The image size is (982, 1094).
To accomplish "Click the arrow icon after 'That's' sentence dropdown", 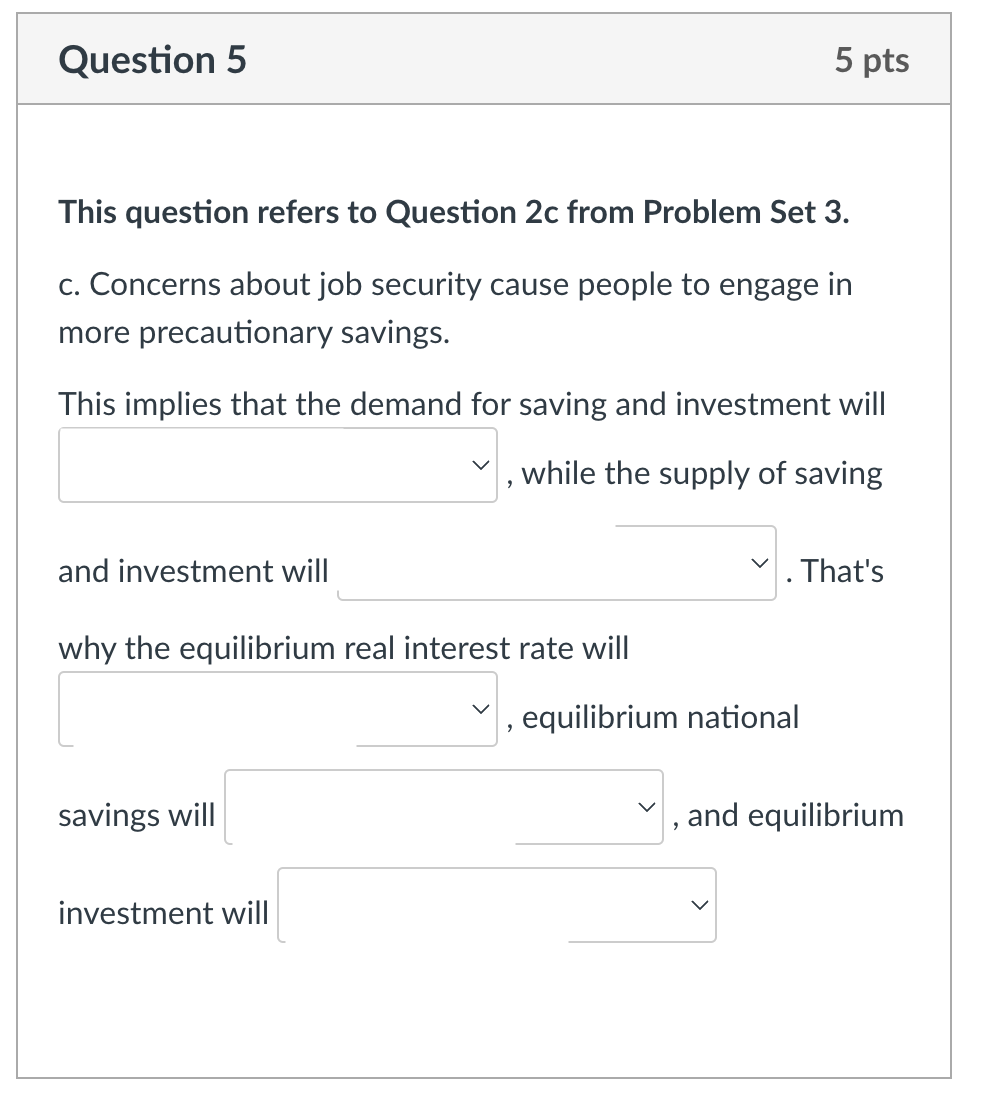I will [760, 562].
